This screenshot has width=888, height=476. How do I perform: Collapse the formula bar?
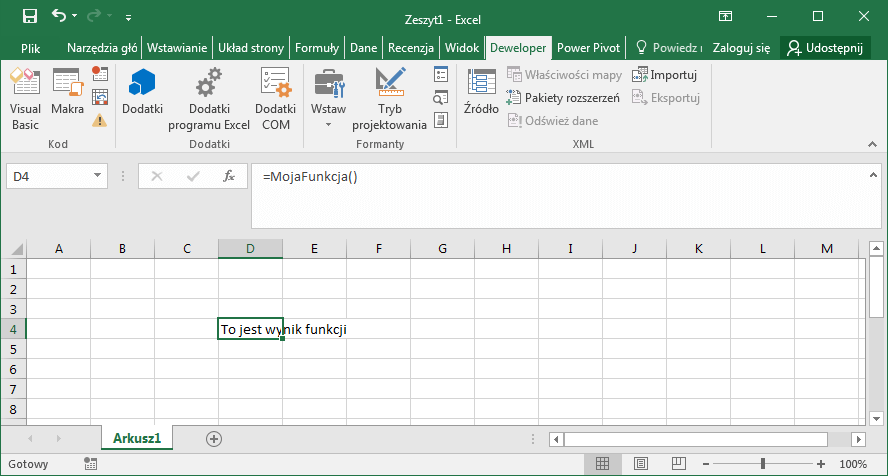pos(873,175)
